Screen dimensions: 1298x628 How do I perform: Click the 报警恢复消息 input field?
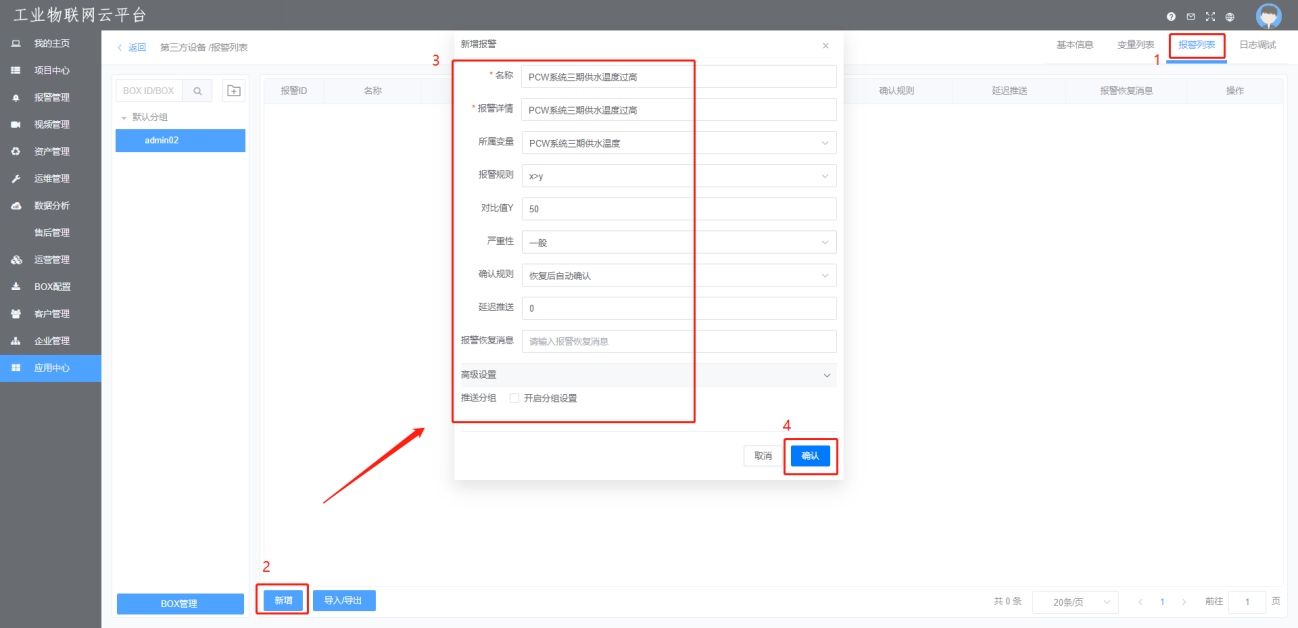(x=678, y=341)
